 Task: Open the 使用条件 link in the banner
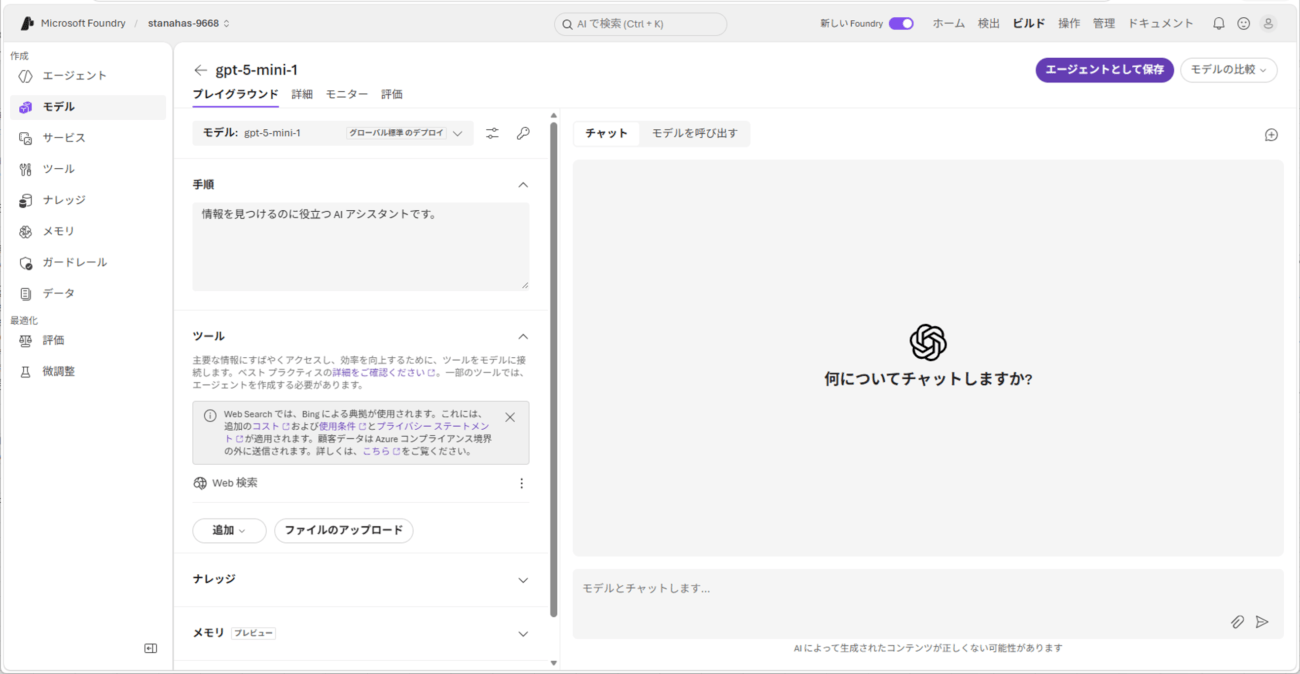coord(341,426)
